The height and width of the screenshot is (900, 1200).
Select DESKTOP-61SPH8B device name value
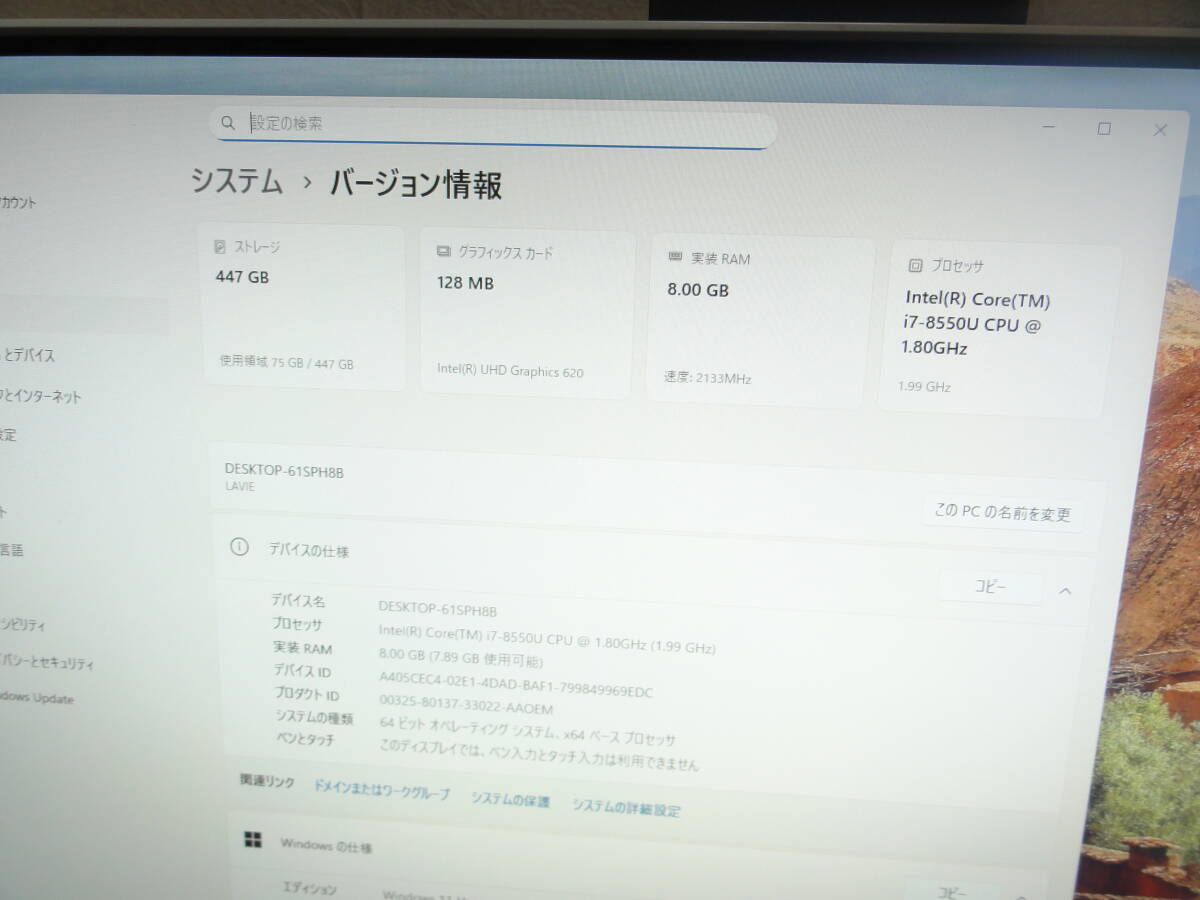438,609
